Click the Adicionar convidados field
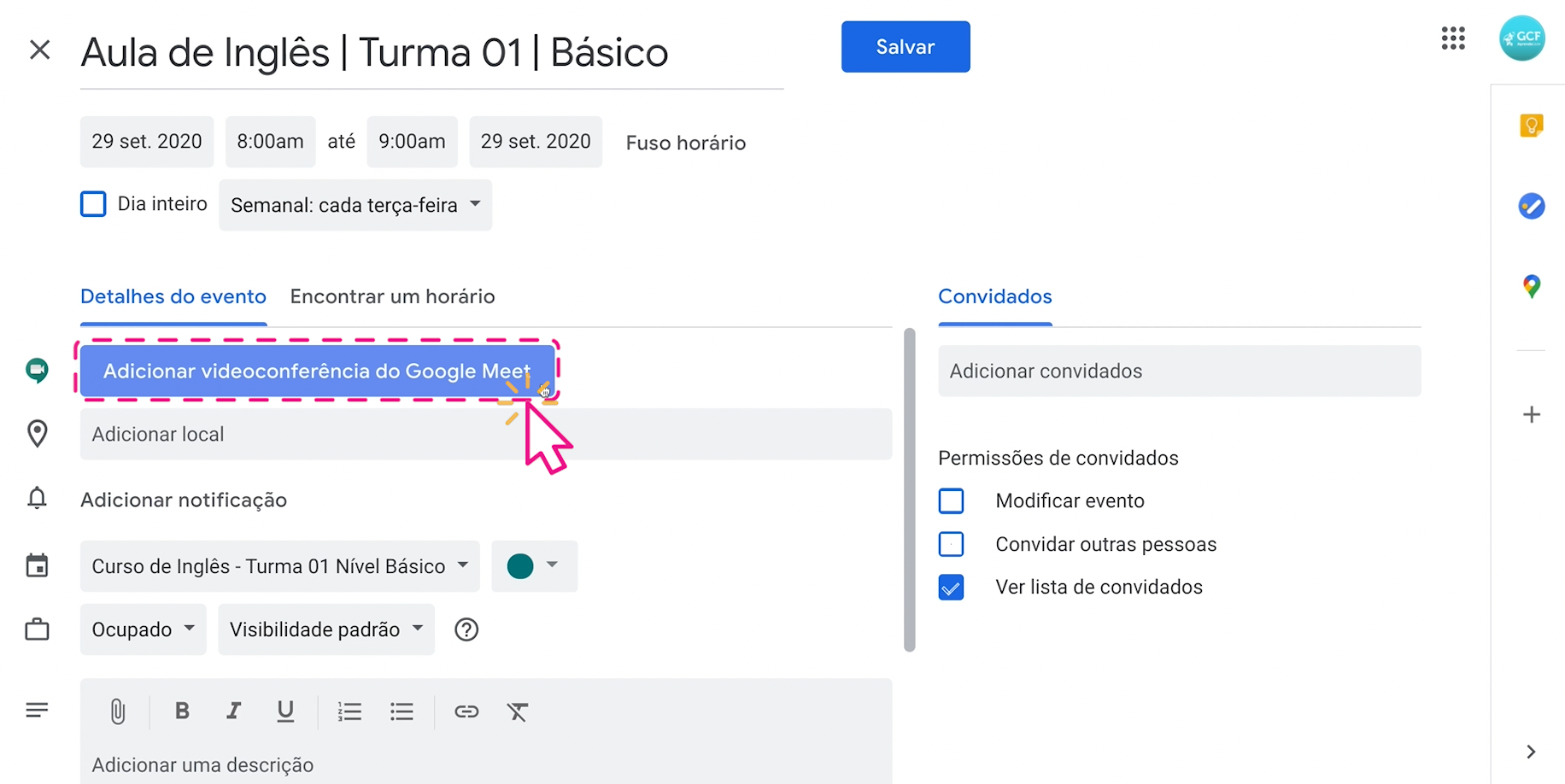 click(x=1180, y=371)
